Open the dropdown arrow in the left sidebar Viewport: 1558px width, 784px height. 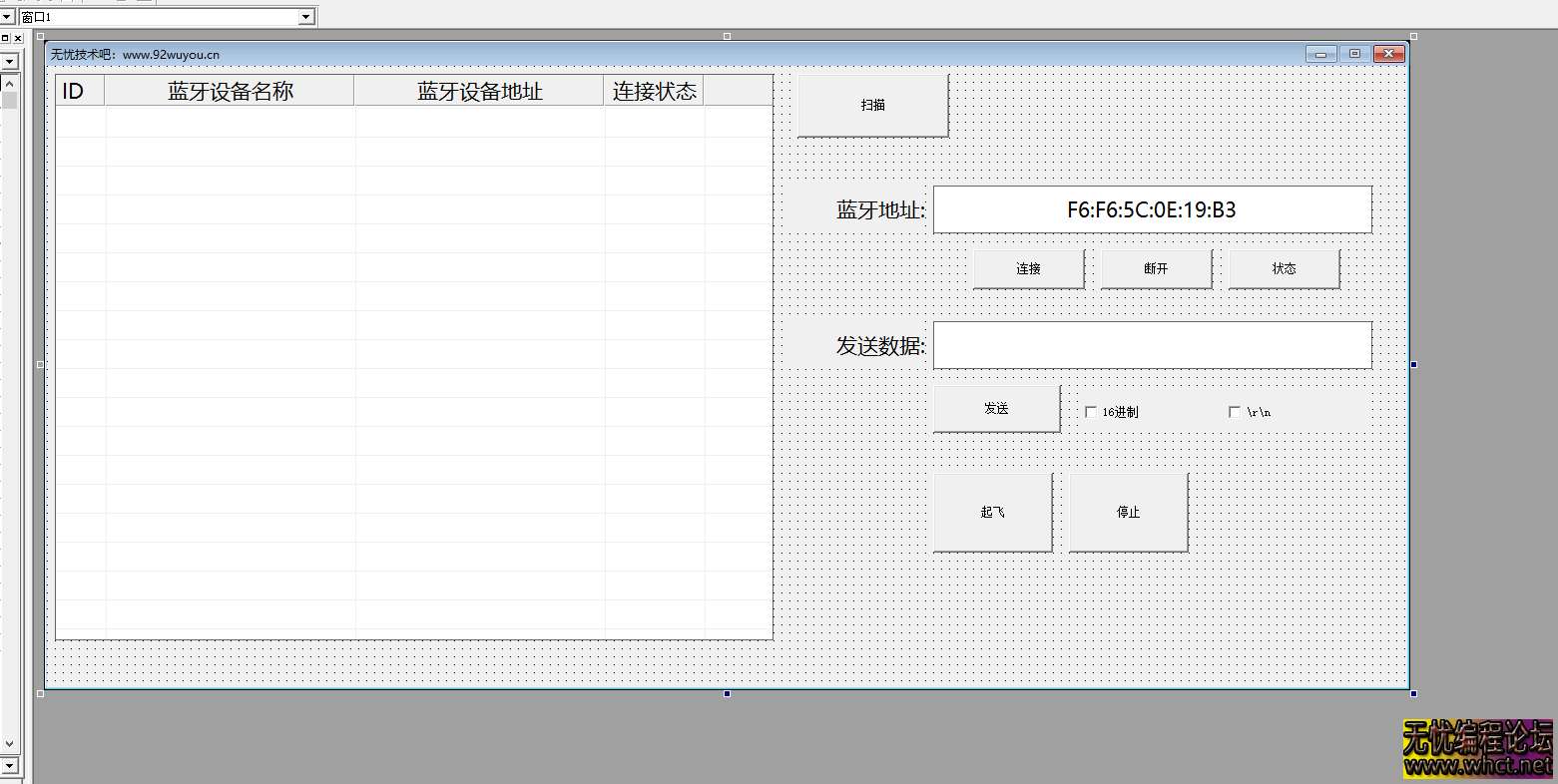click(9, 60)
